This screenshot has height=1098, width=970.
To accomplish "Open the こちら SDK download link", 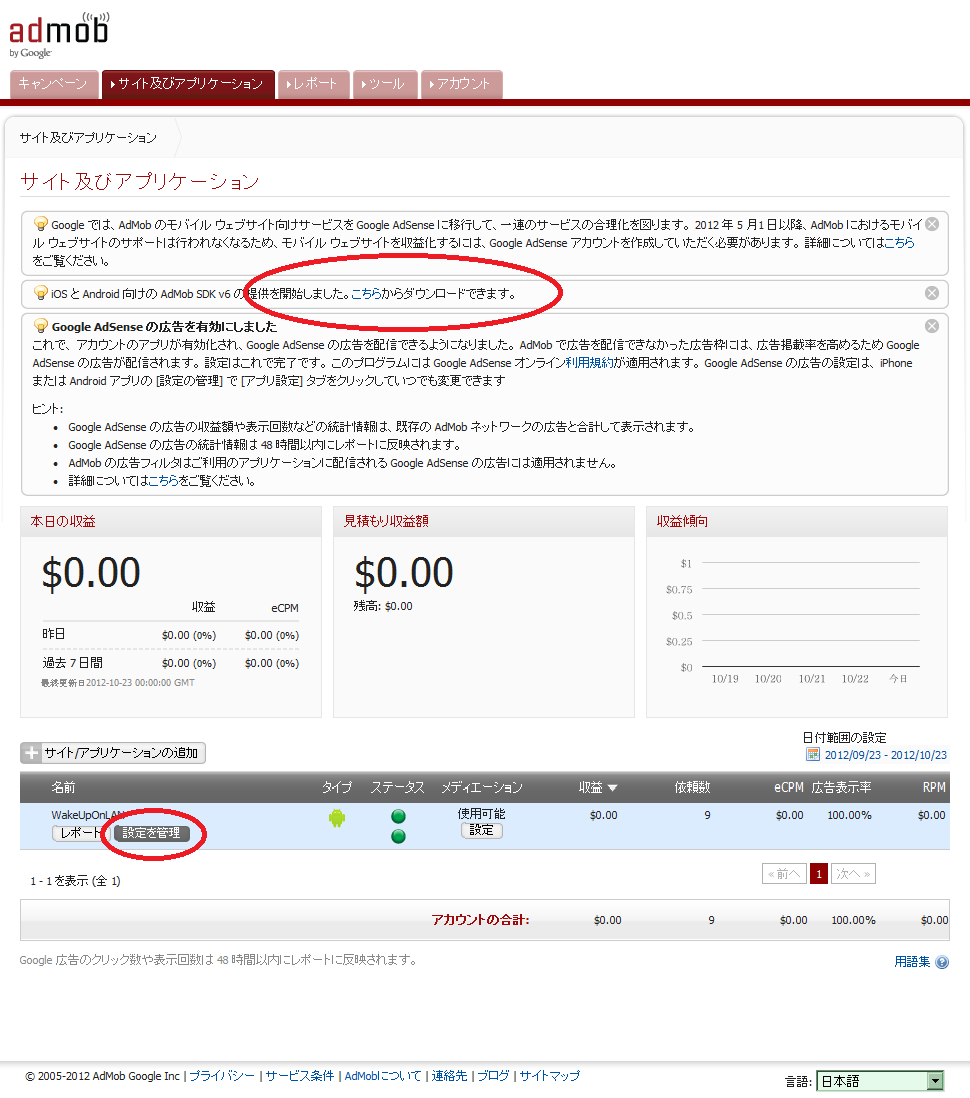I will click(366, 294).
